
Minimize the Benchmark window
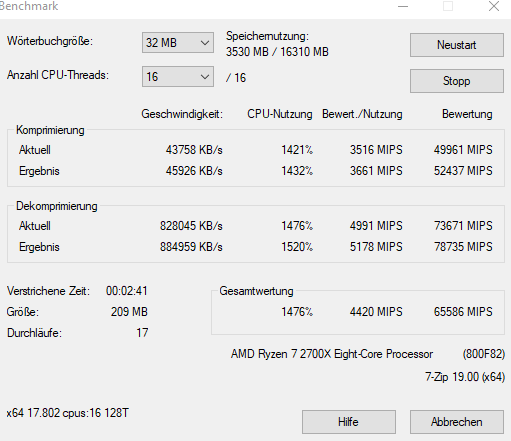403,6
